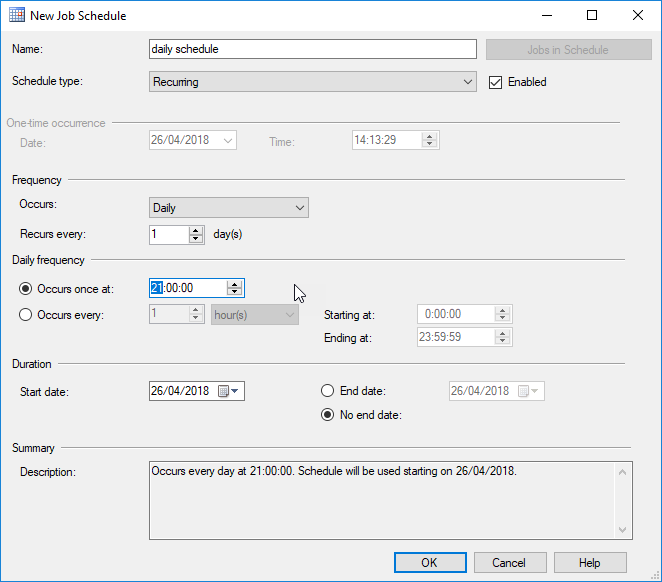Click the New Job Schedule window icon
Image resolution: width=662 pixels, height=582 pixels.
(16, 16)
